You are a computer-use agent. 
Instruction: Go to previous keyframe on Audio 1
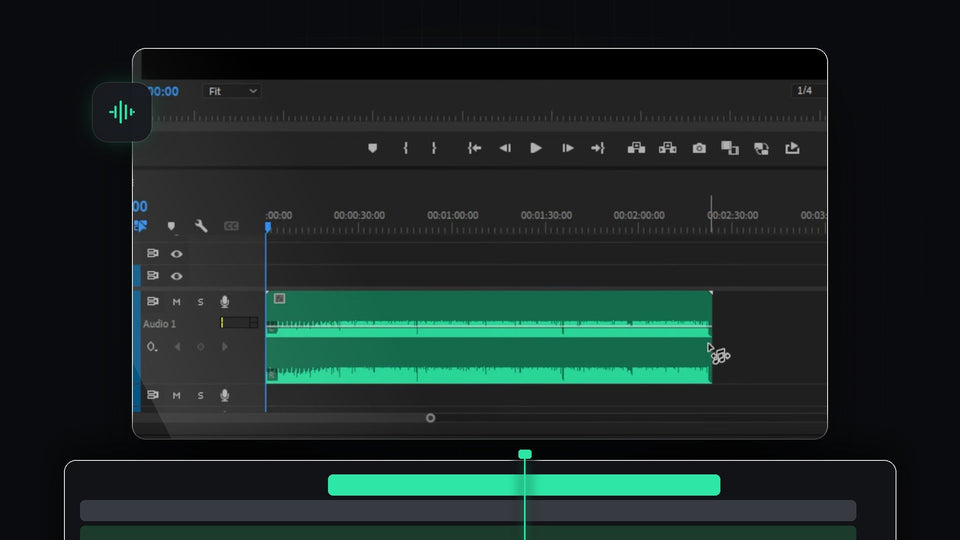[177, 347]
